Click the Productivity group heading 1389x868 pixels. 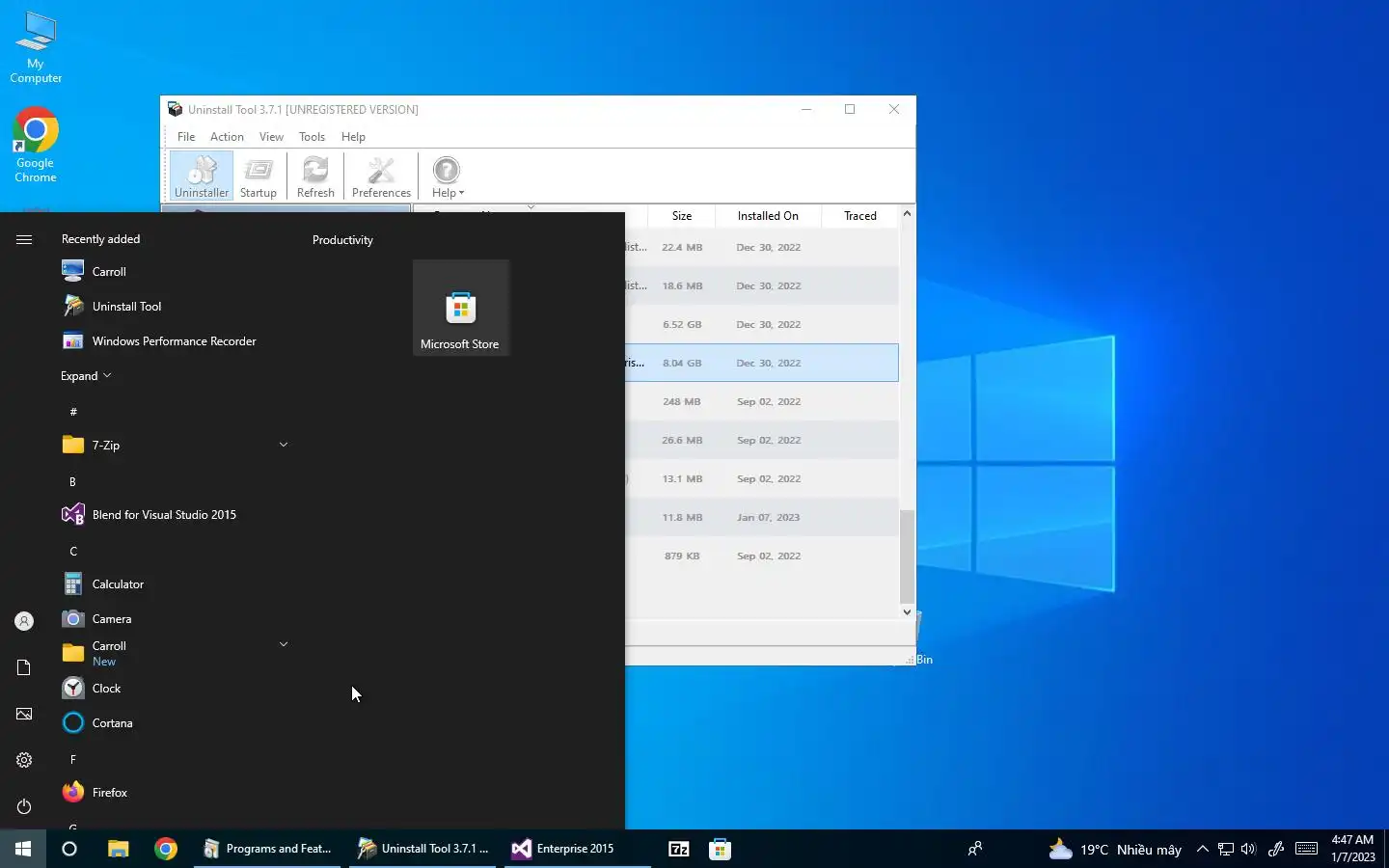point(342,240)
